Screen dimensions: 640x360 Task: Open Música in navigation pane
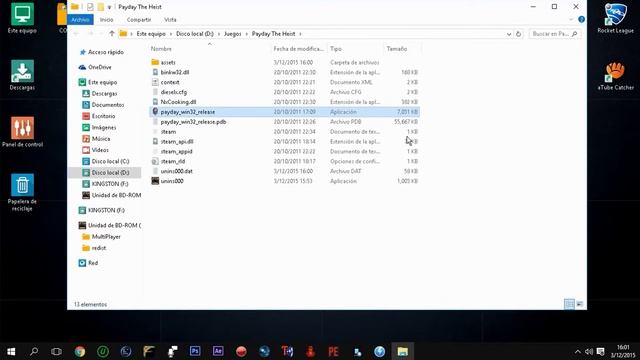[100, 139]
